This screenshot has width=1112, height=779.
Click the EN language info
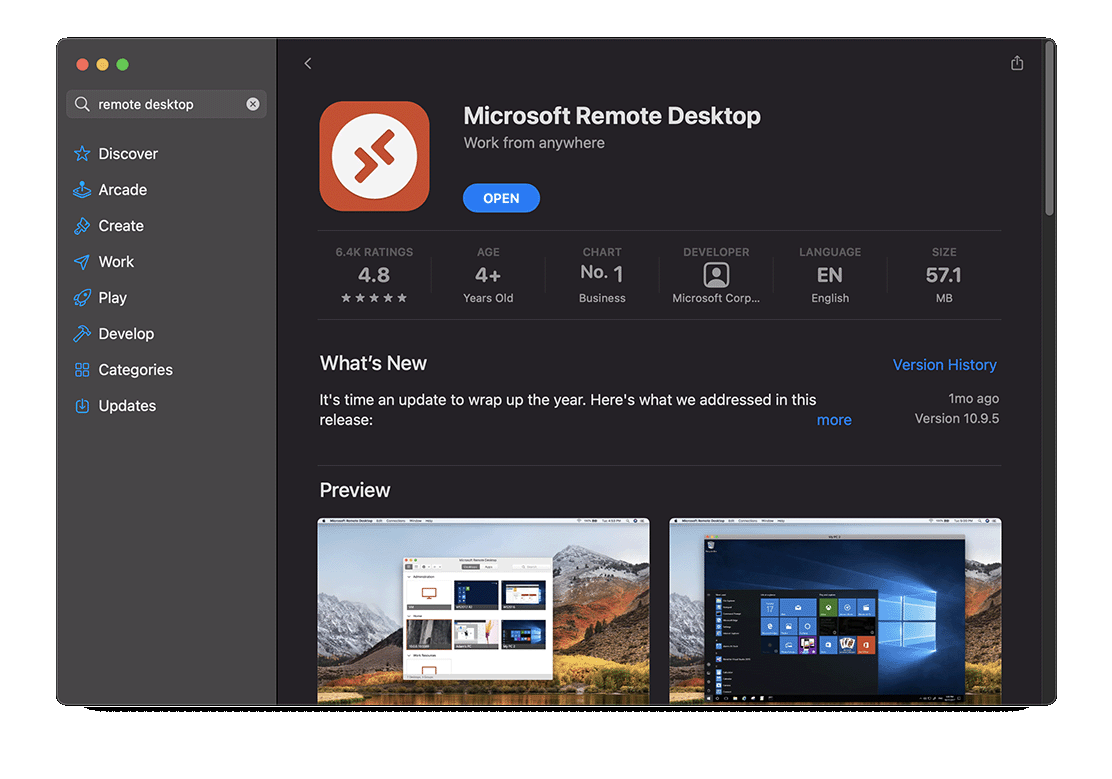pyautogui.click(x=830, y=275)
